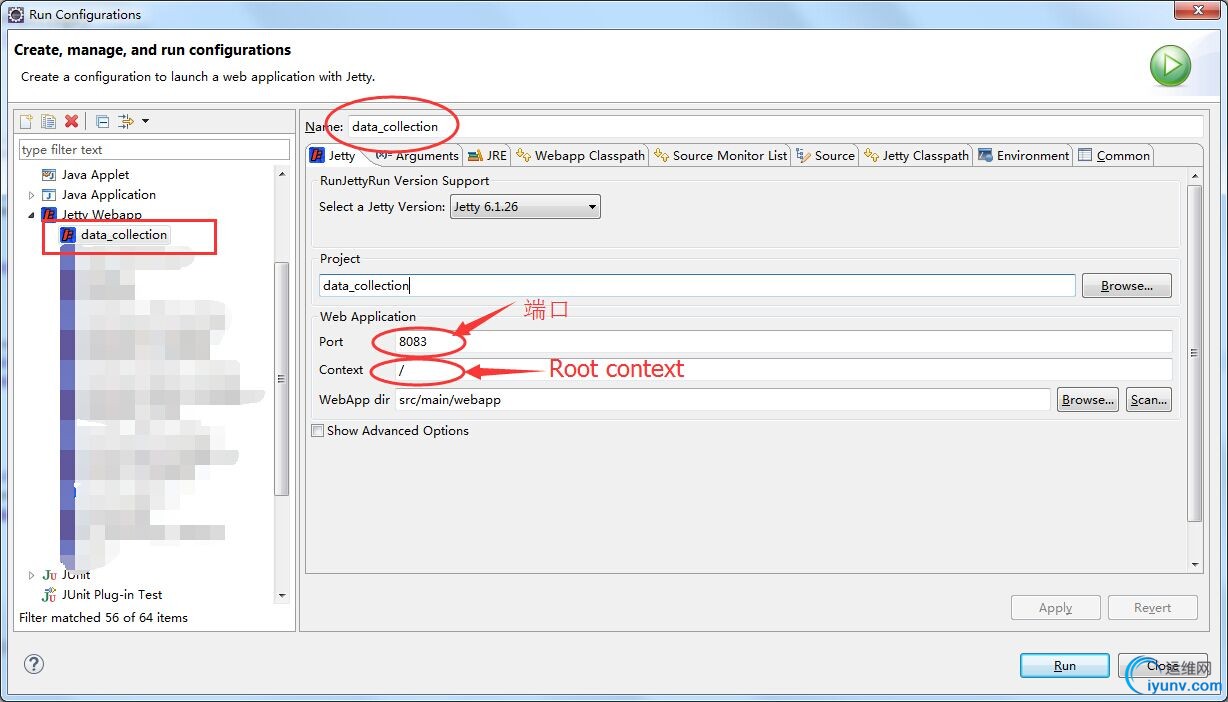
Task: Select JUnit Plug-in Test tree item
Action: click(102, 595)
